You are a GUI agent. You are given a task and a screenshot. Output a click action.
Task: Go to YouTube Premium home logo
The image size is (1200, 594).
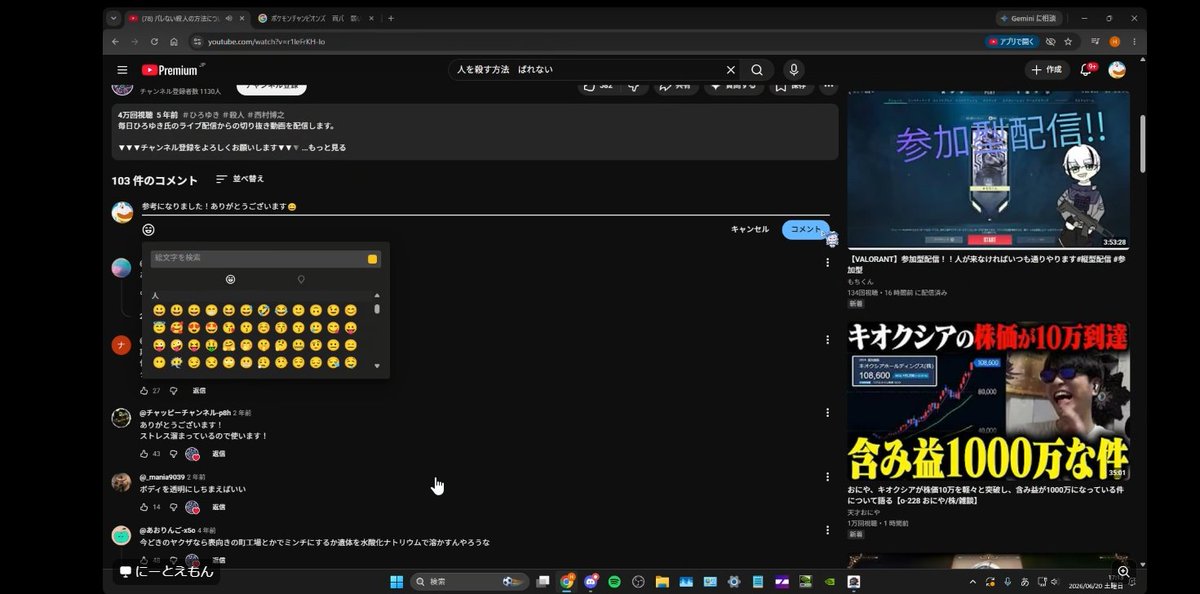170,70
